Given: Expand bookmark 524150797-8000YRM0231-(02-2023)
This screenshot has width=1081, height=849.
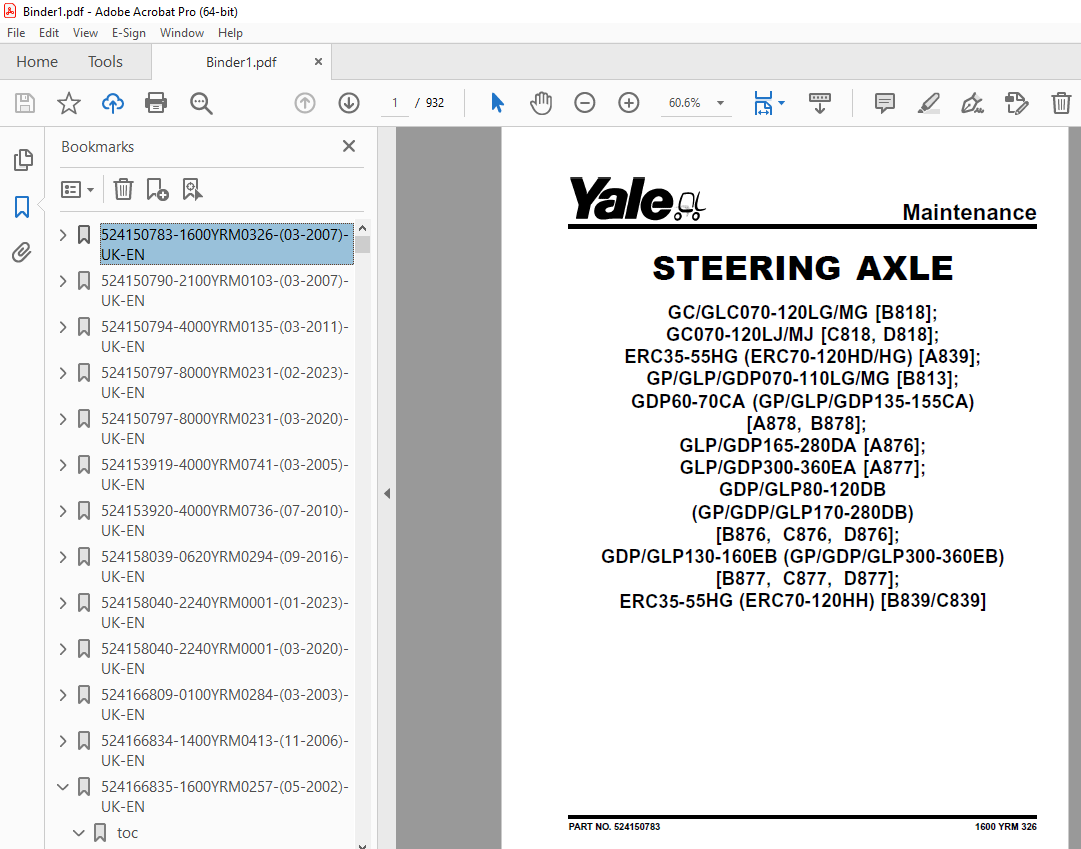Looking at the screenshot, I should tap(63, 373).
